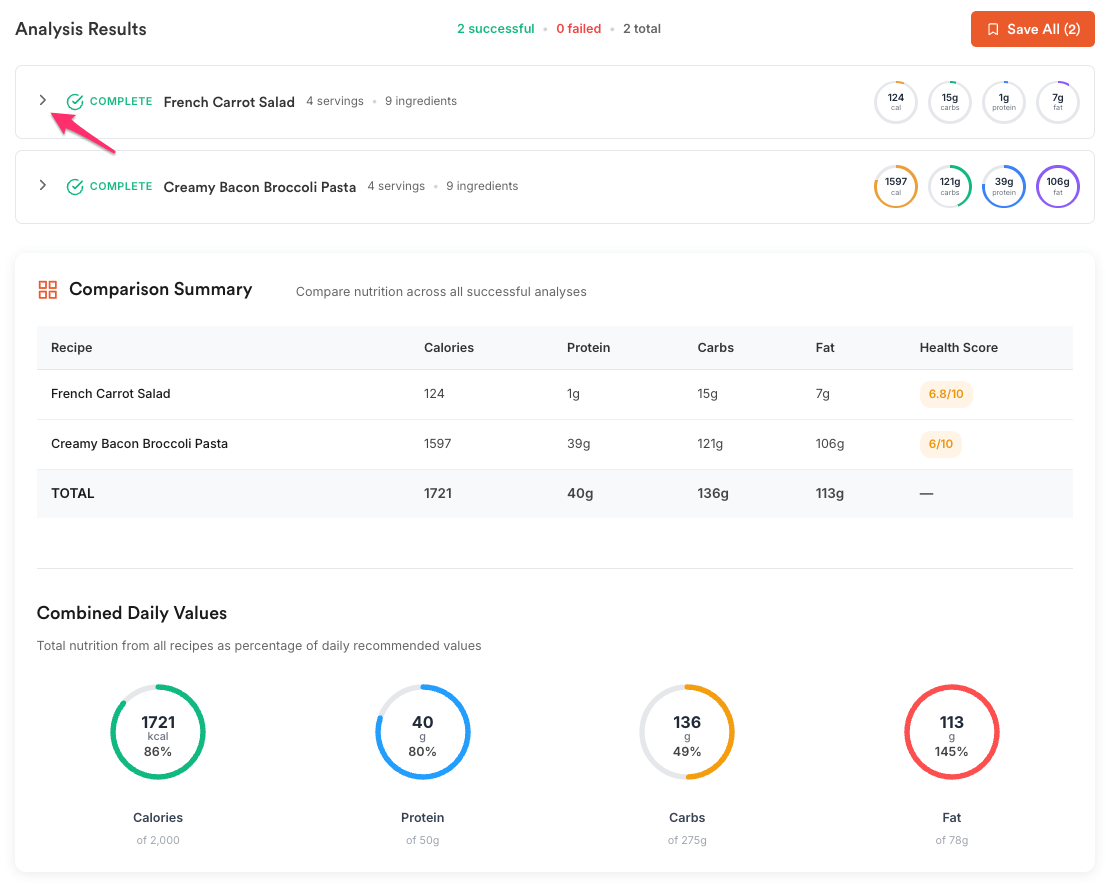The height and width of the screenshot is (886, 1106).
Task: Expand the French Carrot Salad row chevron
Action: pyautogui.click(x=43, y=100)
